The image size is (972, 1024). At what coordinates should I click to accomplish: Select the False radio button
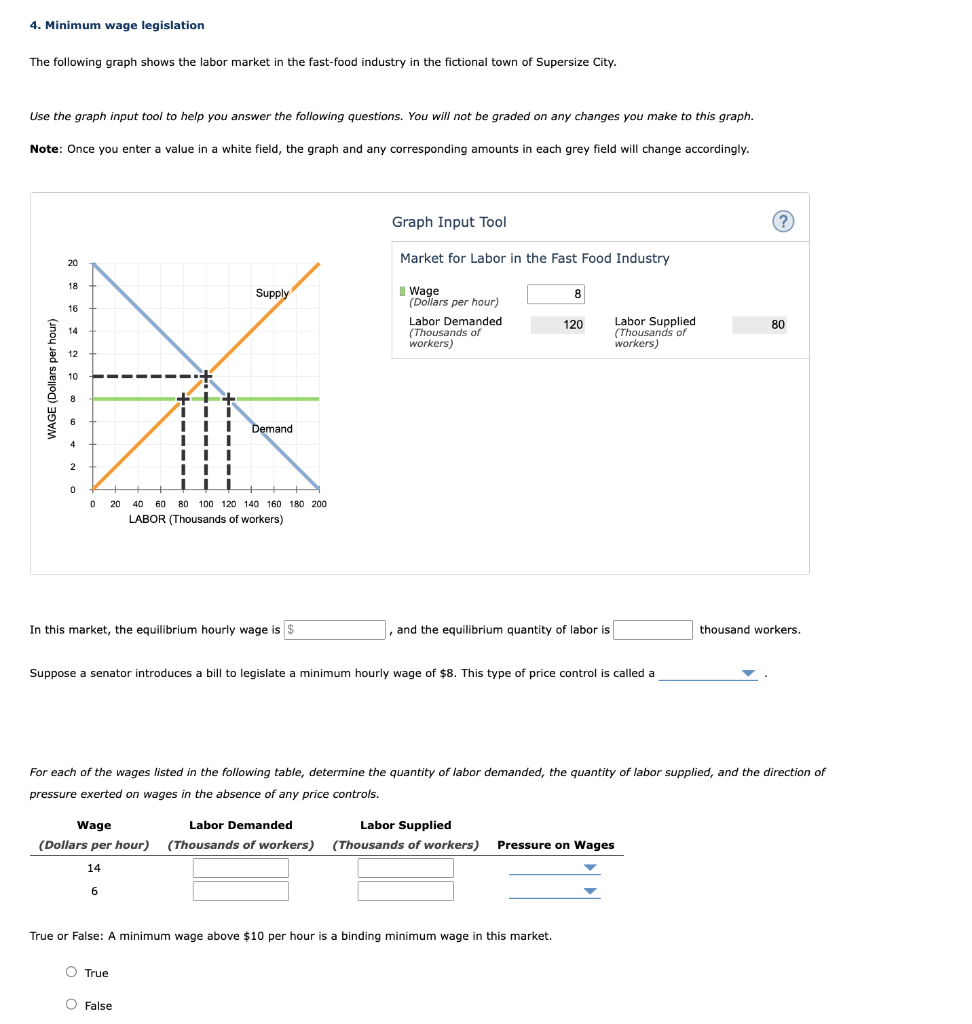pyautogui.click(x=71, y=1004)
